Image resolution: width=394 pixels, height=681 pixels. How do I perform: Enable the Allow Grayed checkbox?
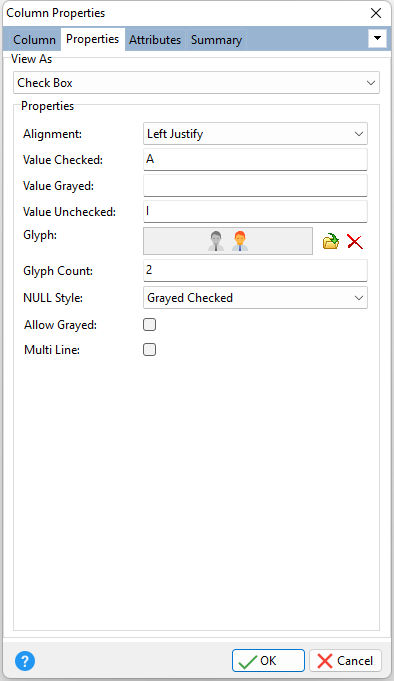click(149, 324)
